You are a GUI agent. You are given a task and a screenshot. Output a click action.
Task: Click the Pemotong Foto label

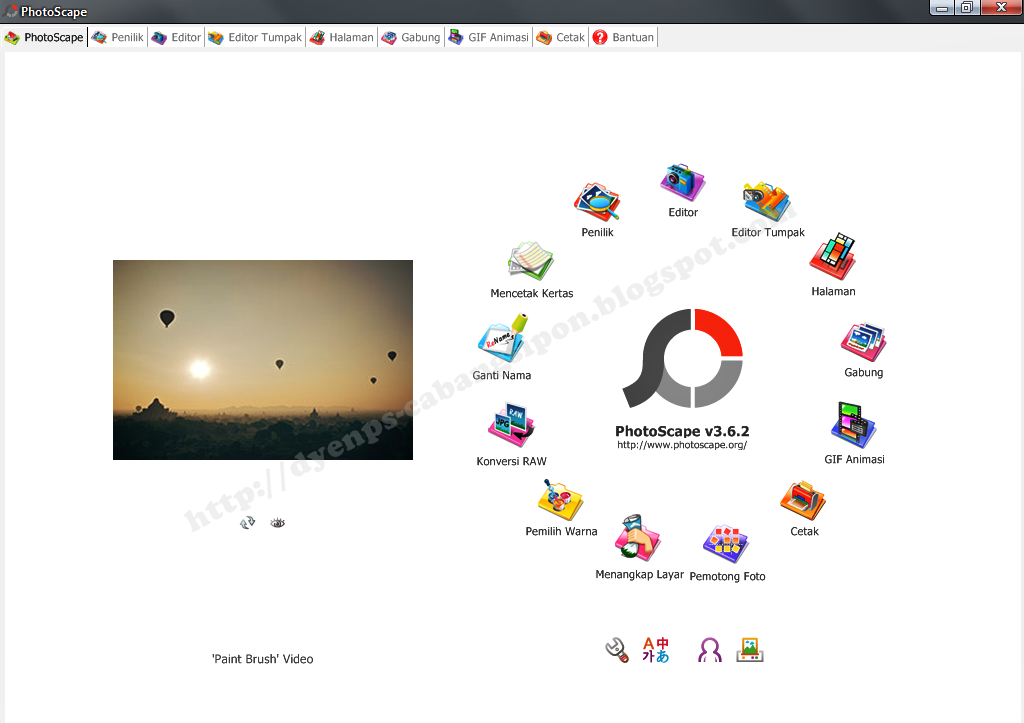[727, 576]
